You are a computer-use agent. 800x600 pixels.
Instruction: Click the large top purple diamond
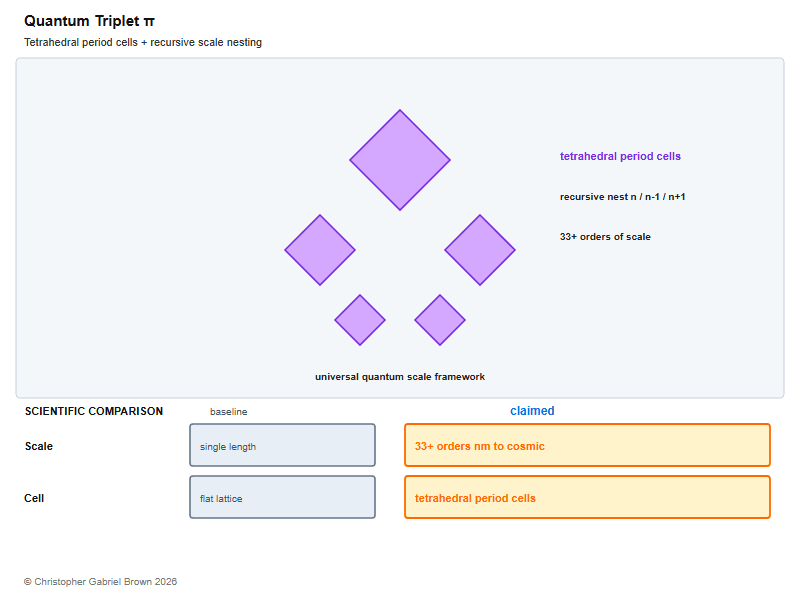(x=400, y=160)
